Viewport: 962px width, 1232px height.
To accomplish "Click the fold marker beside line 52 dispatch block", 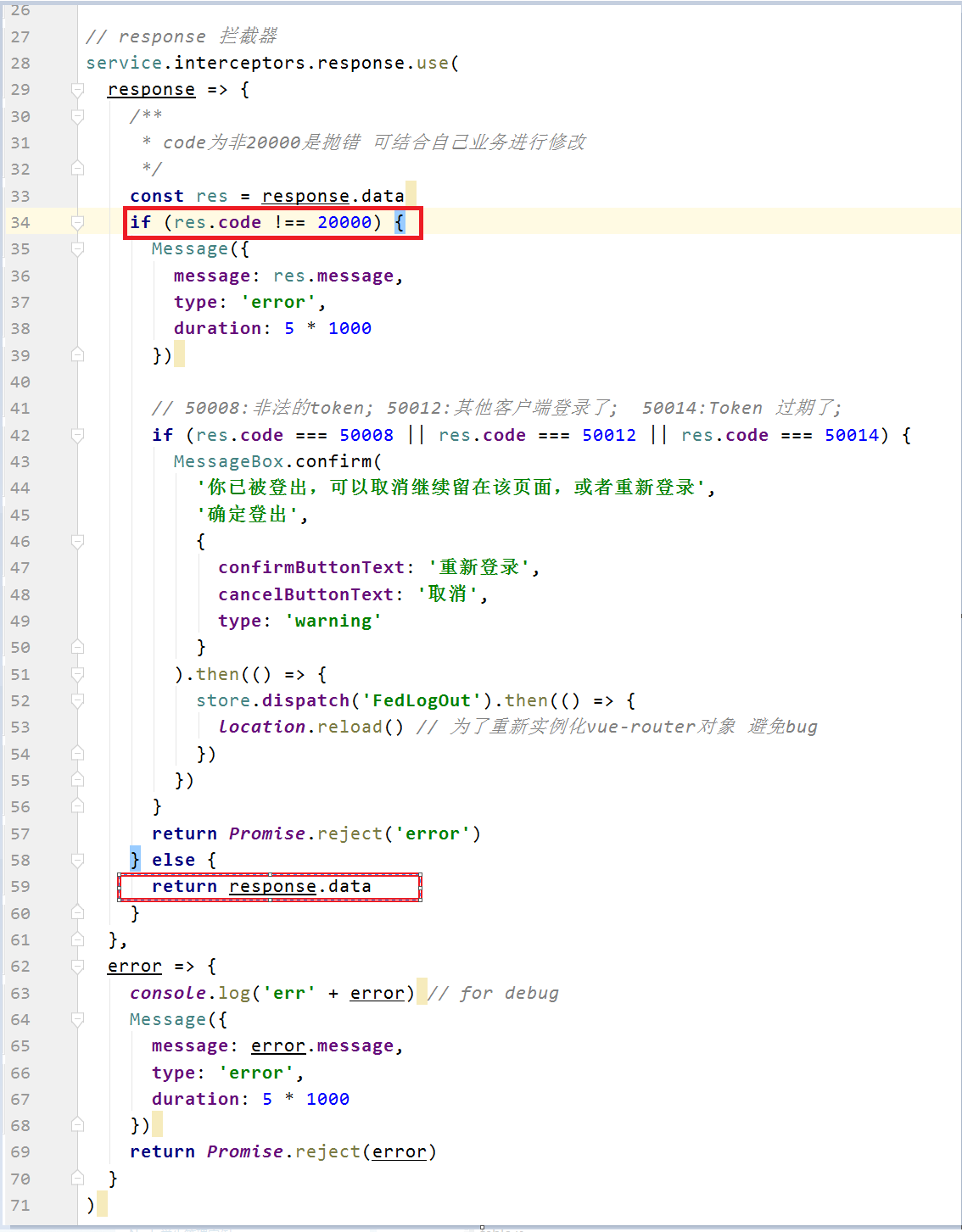I will coord(77,700).
